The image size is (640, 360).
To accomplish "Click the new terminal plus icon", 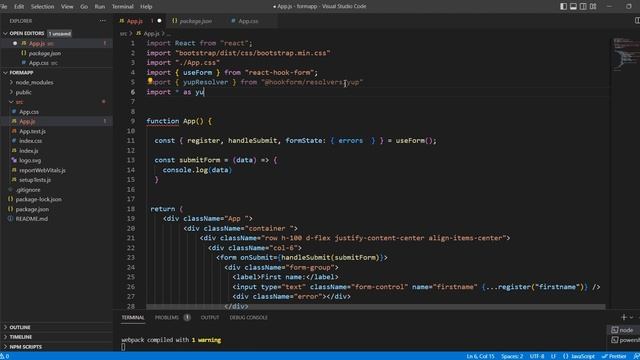I will (623, 317).
